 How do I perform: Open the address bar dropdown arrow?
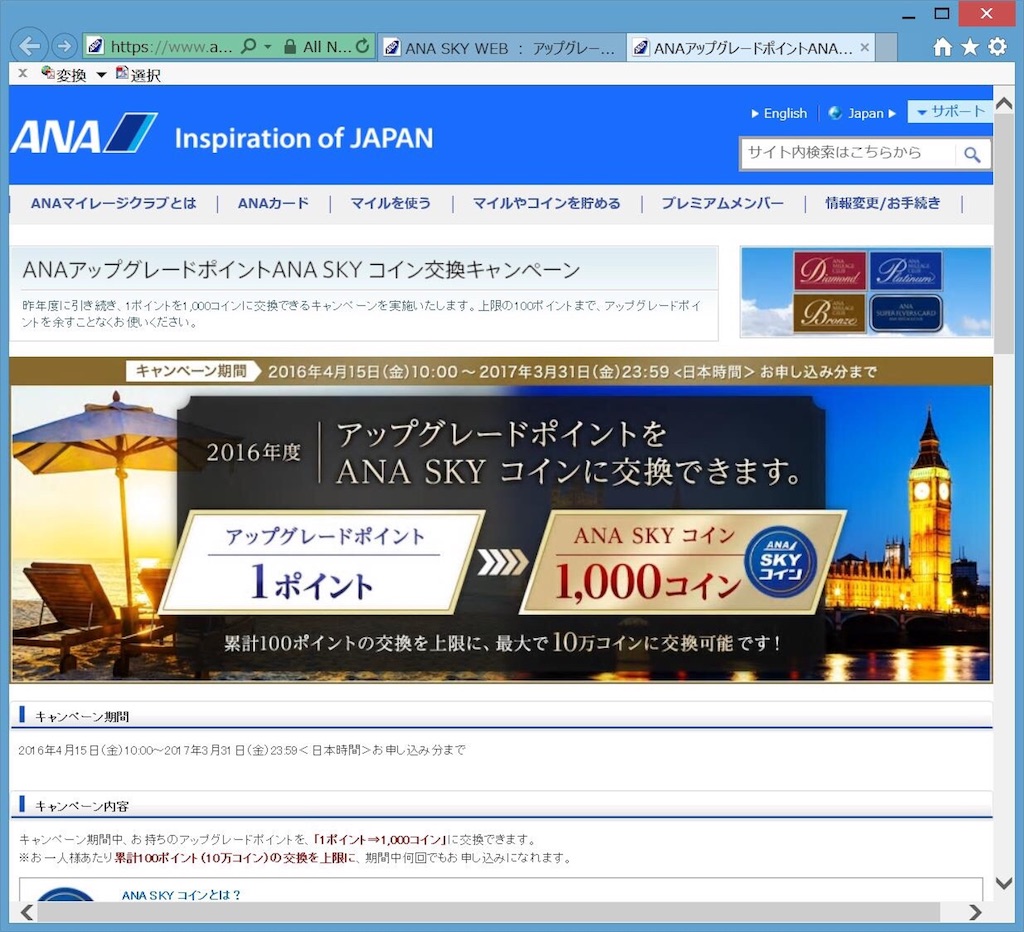click(268, 47)
